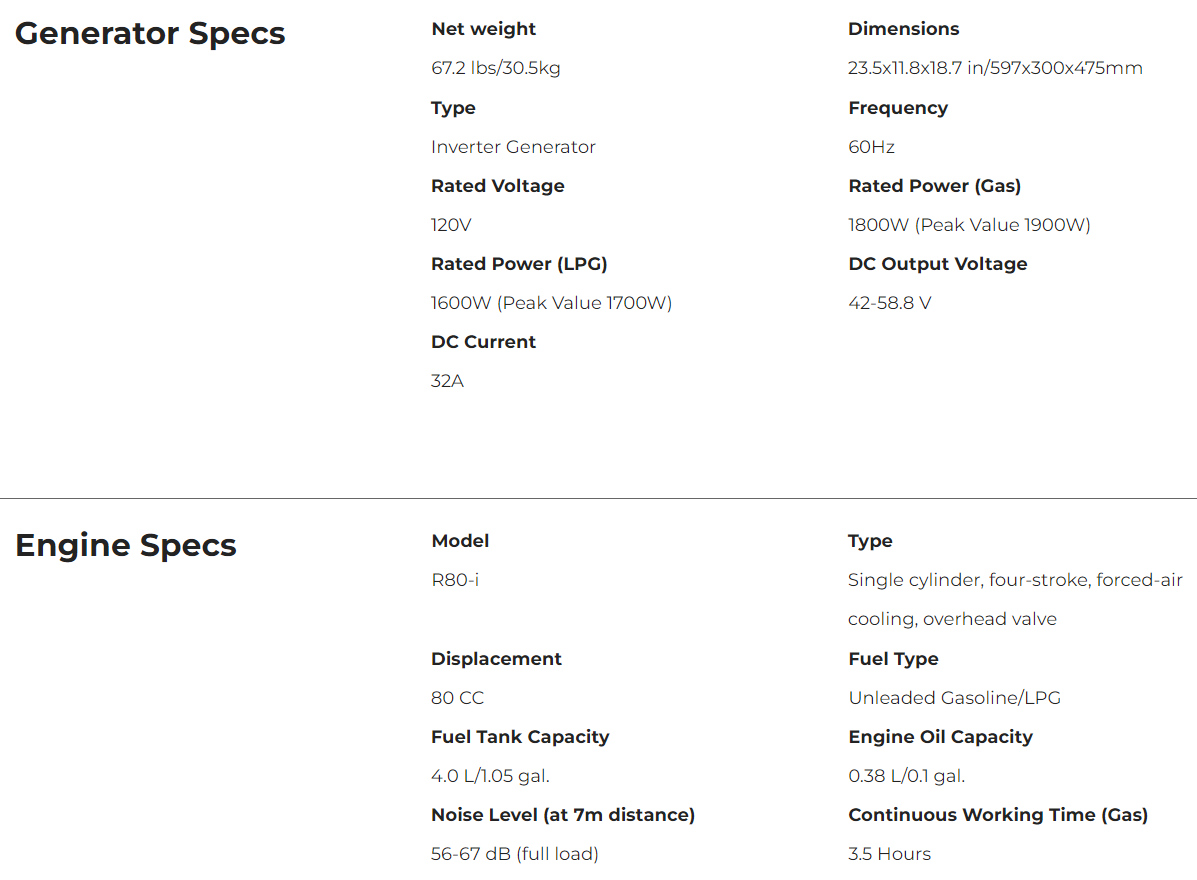Select the Net weight label

483,29
